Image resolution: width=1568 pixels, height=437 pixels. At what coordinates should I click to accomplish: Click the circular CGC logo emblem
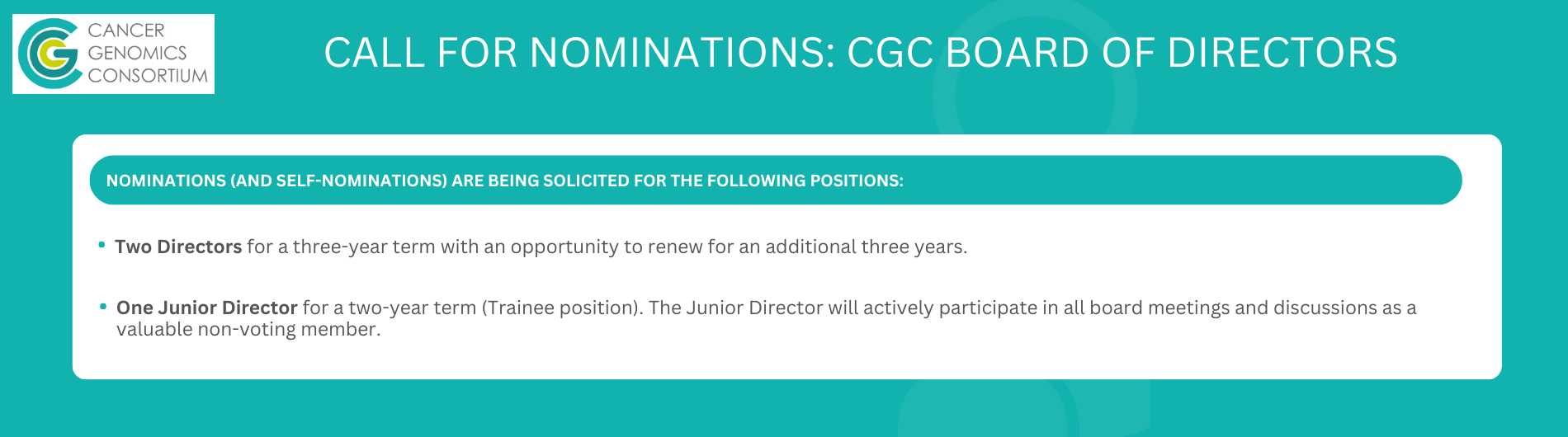[50, 54]
